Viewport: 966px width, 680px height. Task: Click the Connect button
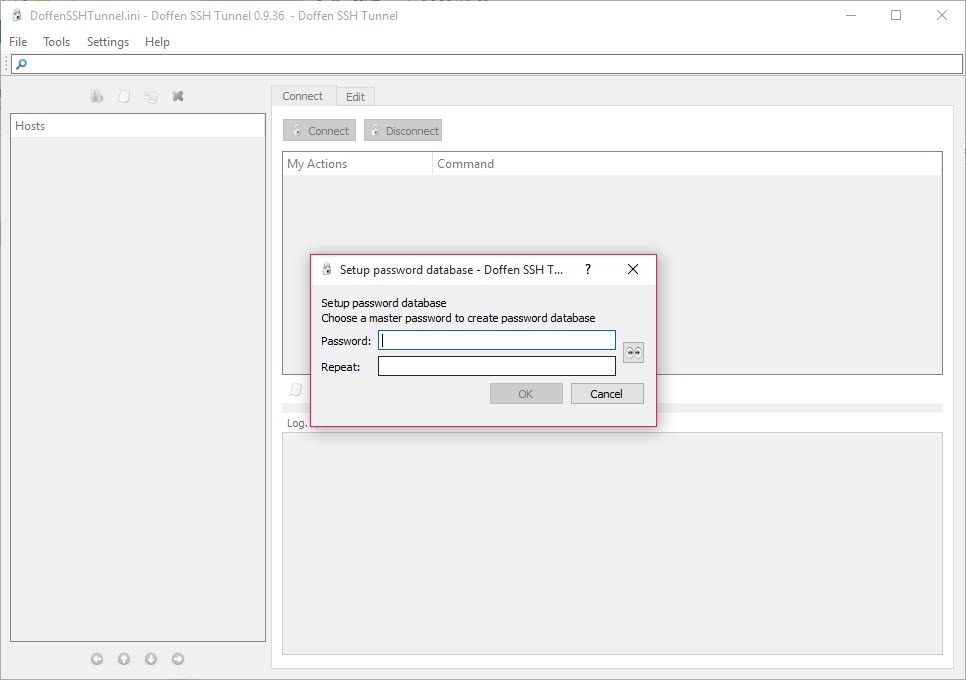click(319, 131)
